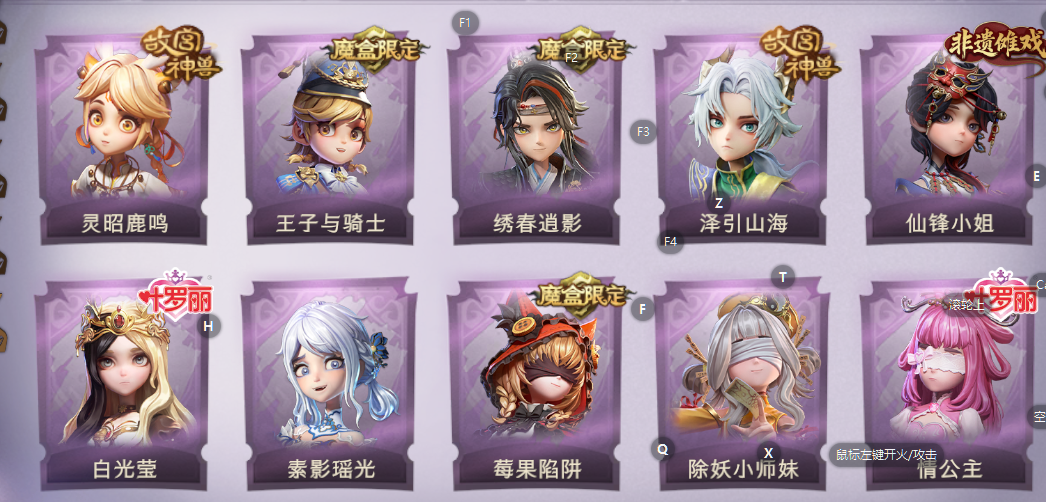1046x502 pixels.
Task: Tap the Z key overlay icon
Action: (718, 203)
